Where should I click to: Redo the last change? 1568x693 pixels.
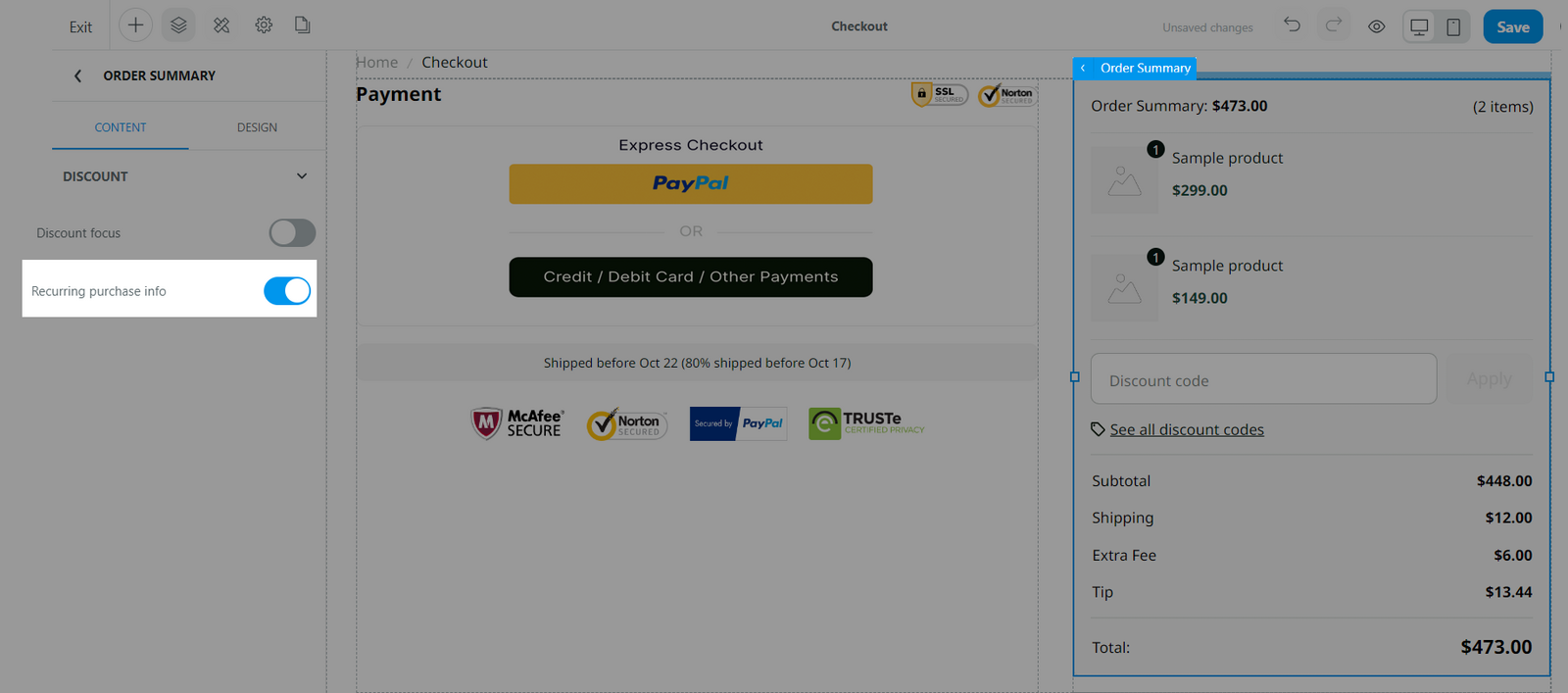(1334, 25)
